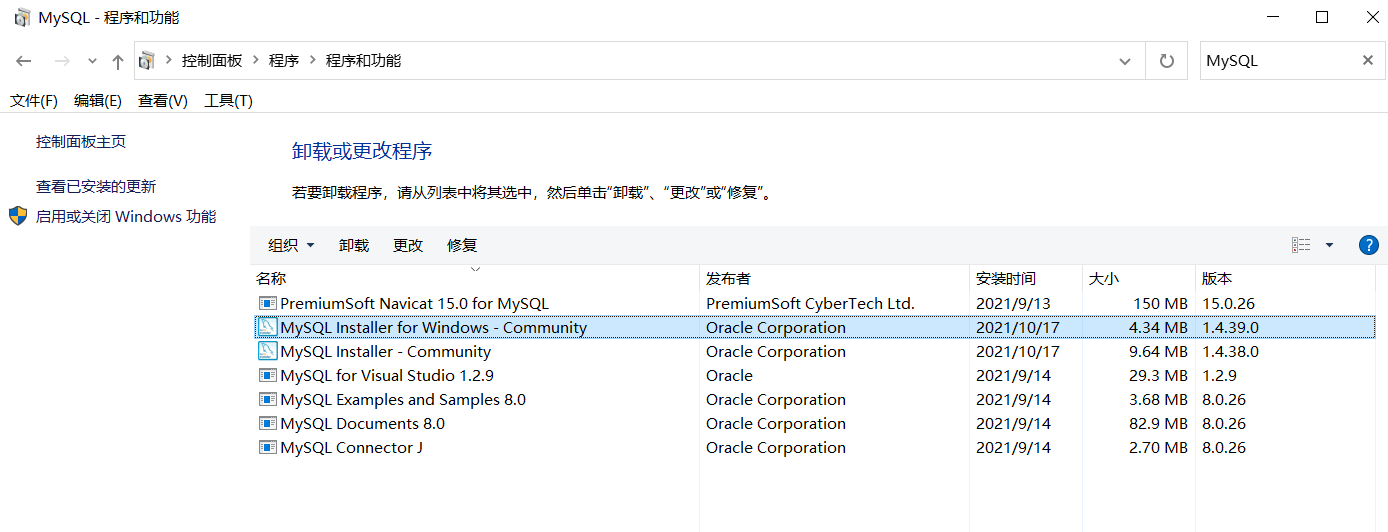Open 控制面板主页 link
The image size is (1388, 532).
tap(81, 142)
